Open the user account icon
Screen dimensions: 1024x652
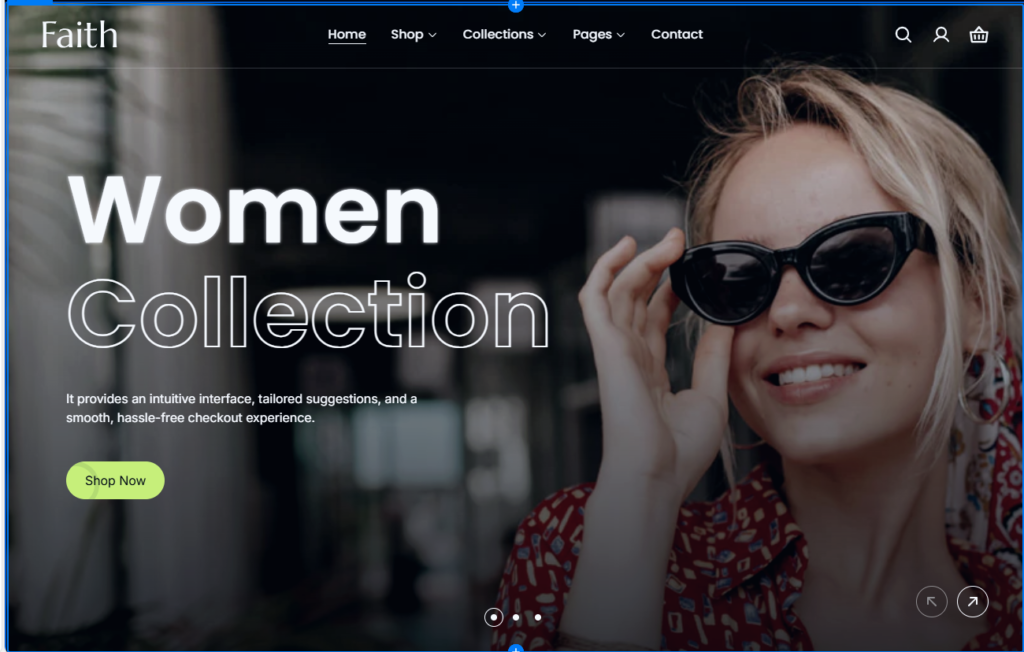(941, 35)
